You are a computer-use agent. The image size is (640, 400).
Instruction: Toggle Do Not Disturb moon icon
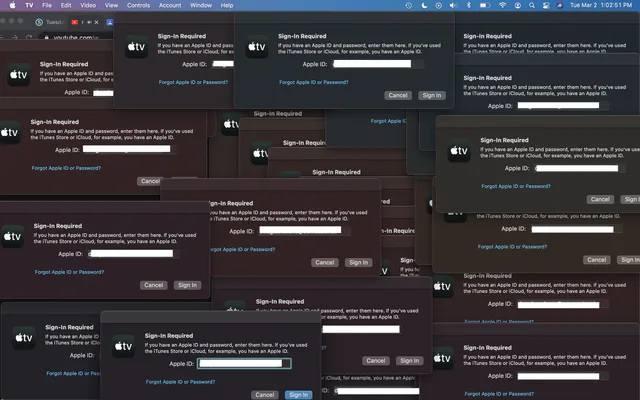[x=424, y=5]
